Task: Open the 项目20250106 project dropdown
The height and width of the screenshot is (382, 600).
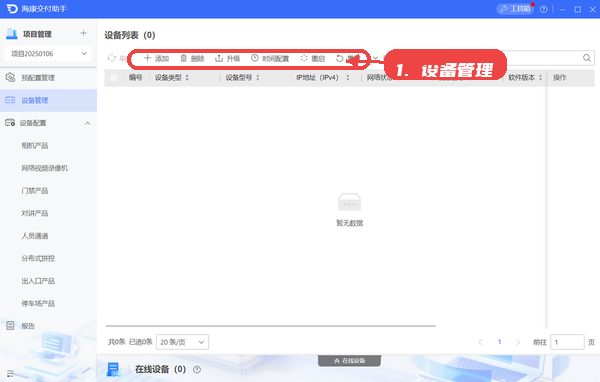Action: [49, 54]
